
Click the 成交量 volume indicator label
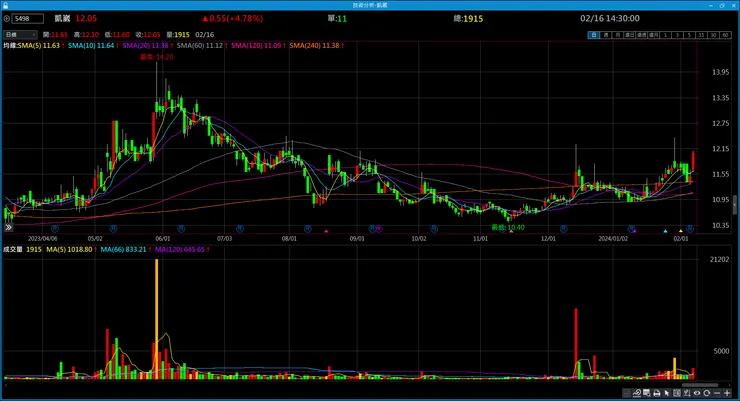click(x=13, y=250)
